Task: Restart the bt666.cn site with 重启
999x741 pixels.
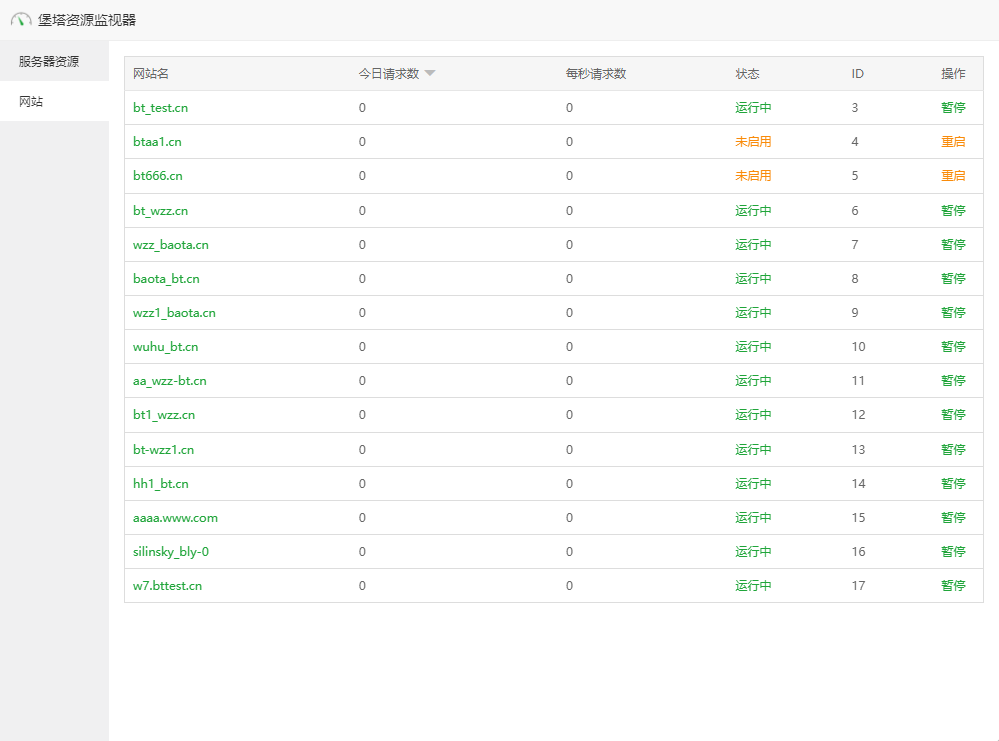Action: (x=953, y=176)
